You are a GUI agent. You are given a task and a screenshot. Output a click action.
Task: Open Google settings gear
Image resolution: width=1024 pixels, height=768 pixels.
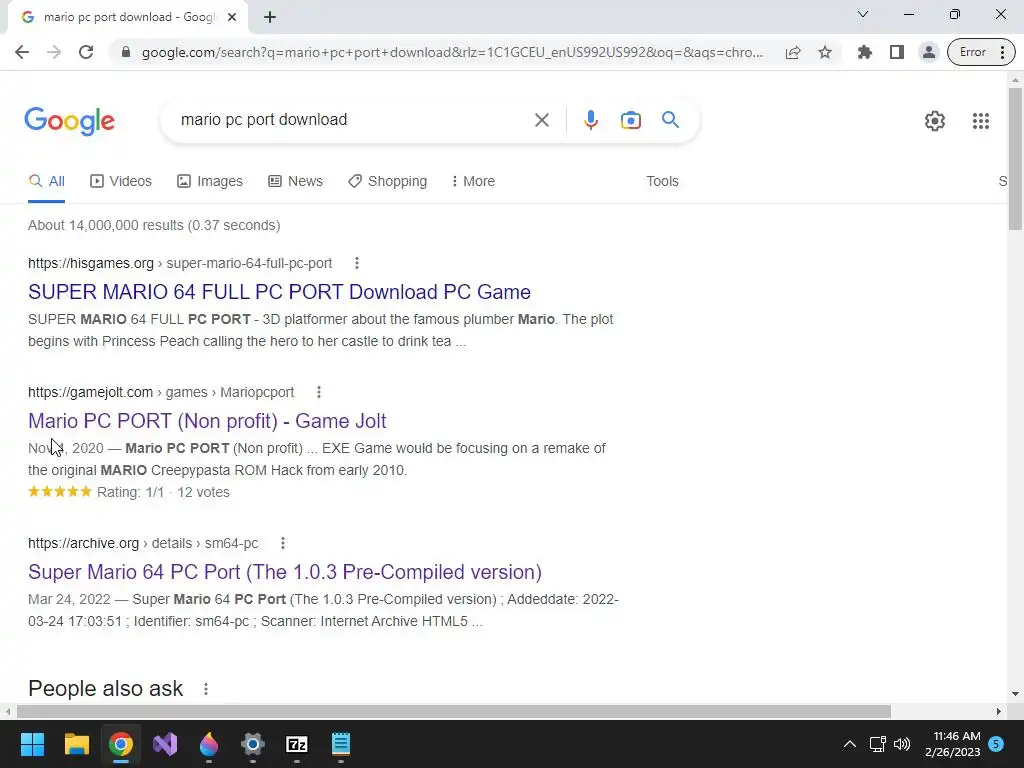(935, 121)
